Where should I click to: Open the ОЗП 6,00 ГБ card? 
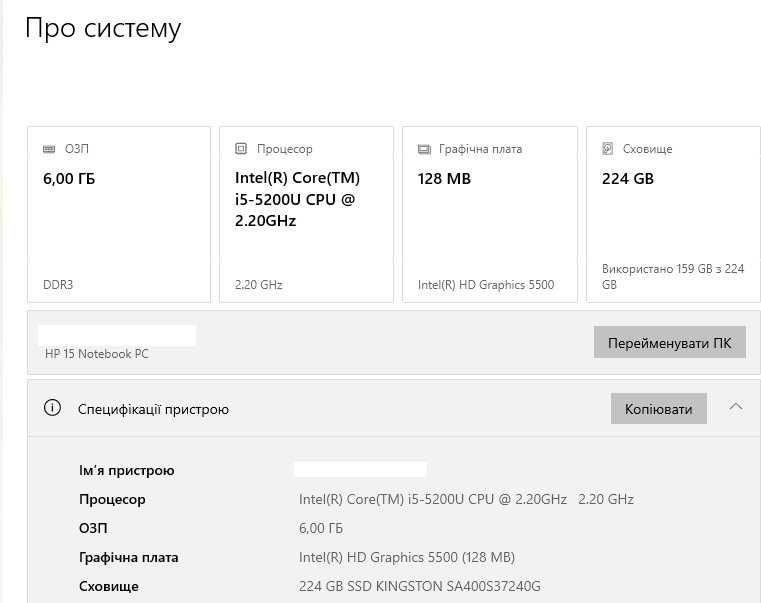tap(119, 215)
